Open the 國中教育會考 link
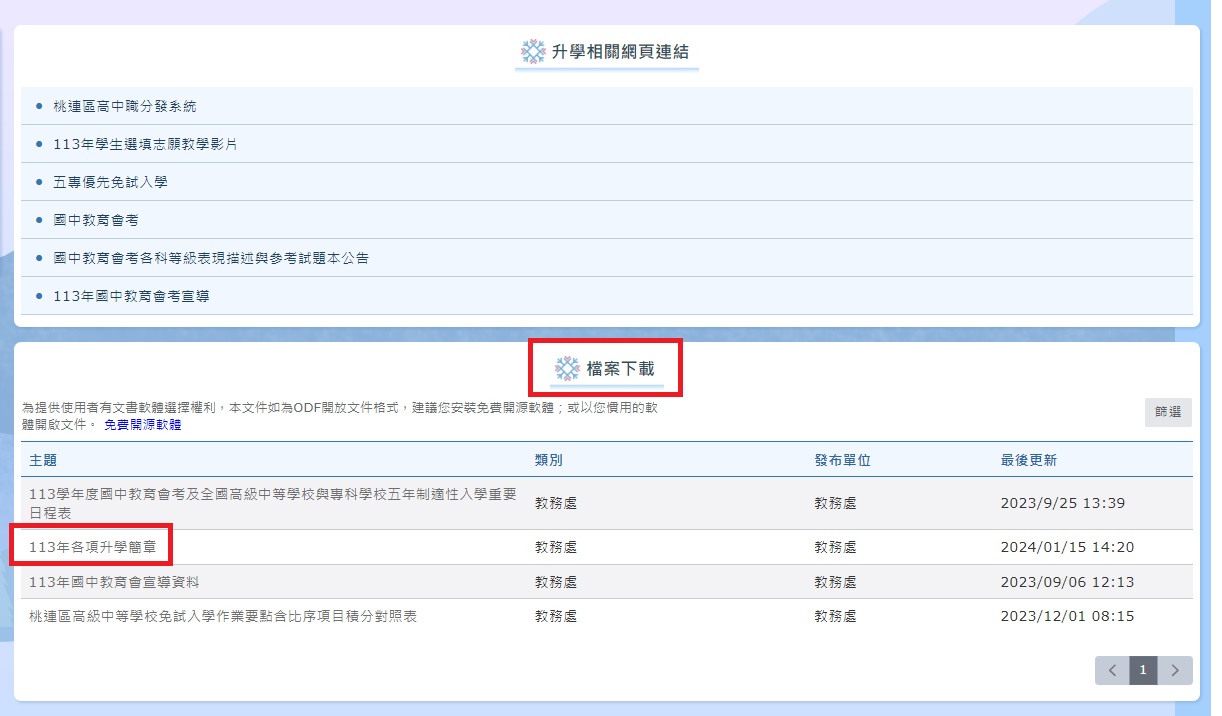This screenshot has width=1222, height=716. [96, 220]
